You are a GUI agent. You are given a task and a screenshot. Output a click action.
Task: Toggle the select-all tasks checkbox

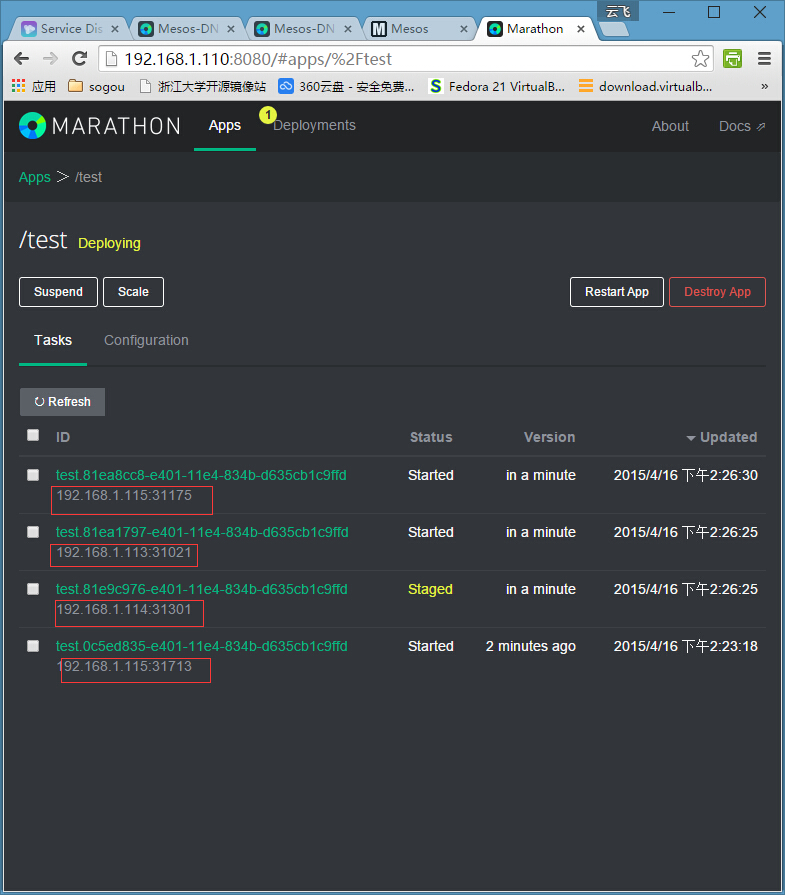pyautogui.click(x=33, y=436)
